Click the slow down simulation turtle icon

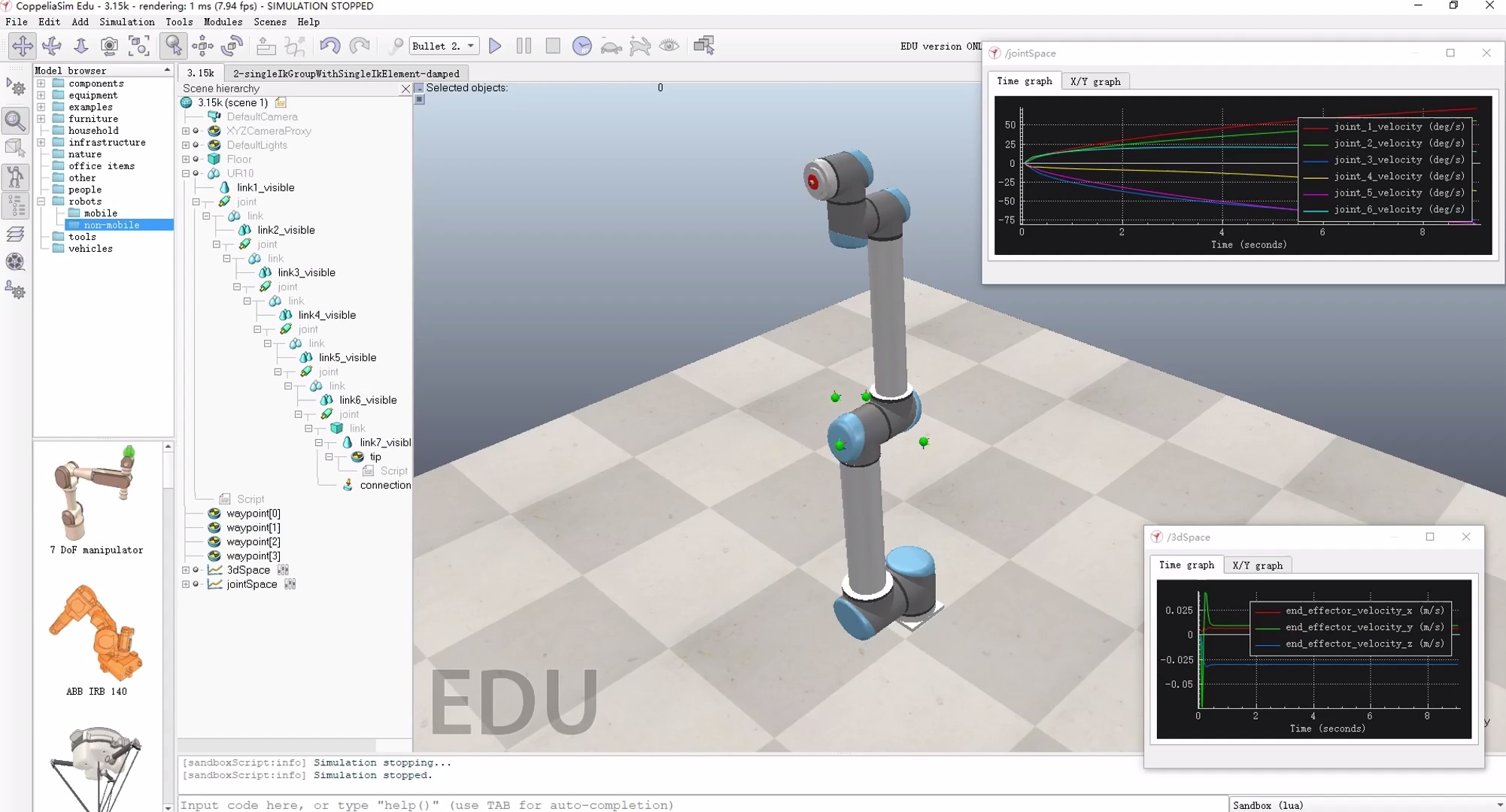point(611,47)
